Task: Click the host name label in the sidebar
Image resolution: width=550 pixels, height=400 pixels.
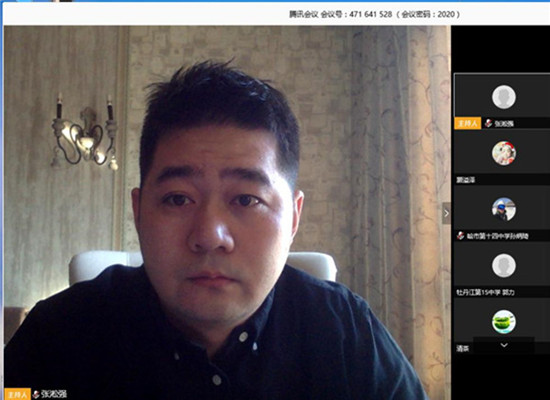Action: (504, 124)
